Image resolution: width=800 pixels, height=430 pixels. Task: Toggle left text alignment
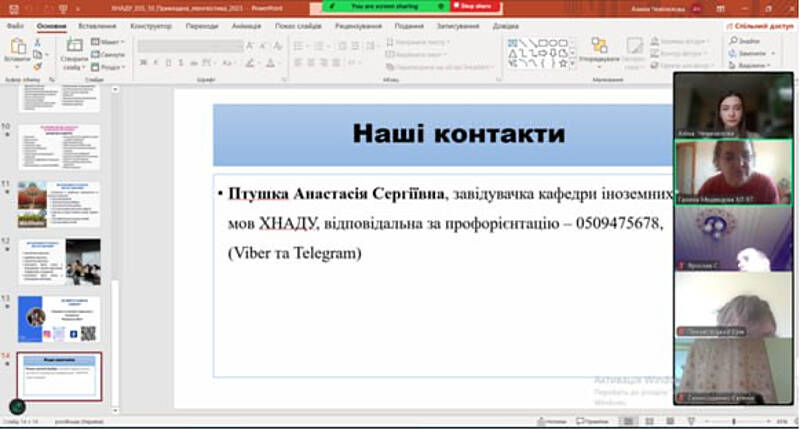pyautogui.click(x=298, y=63)
